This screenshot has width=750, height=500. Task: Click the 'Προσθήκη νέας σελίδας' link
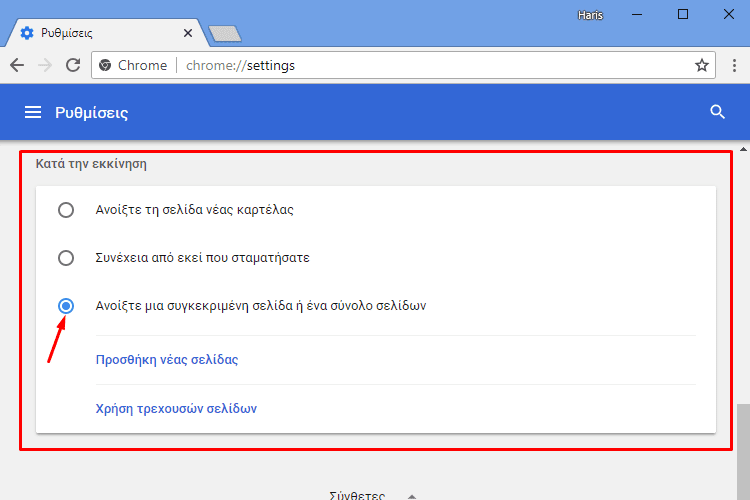pyautogui.click(x=167, y=360)
